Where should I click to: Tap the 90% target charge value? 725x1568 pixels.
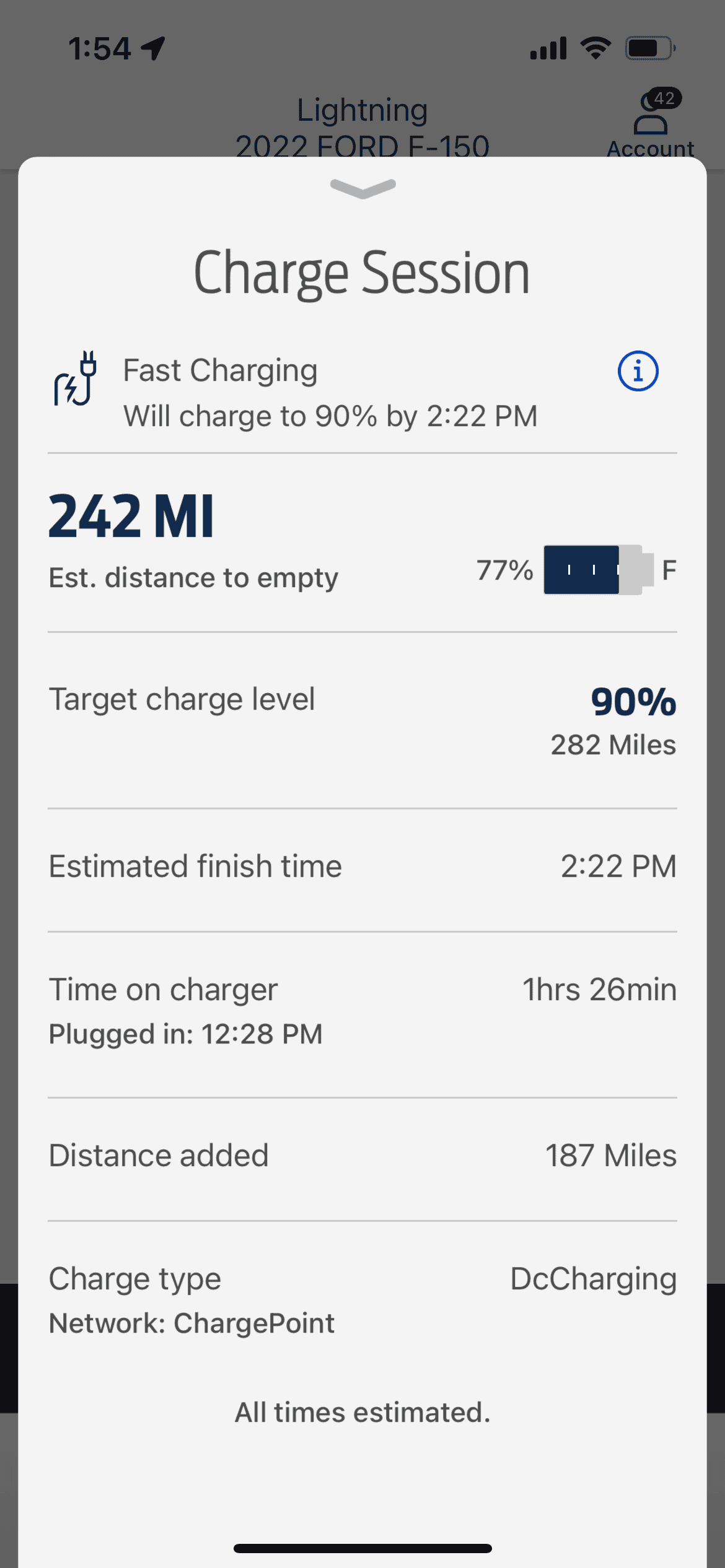coord(633,702)
